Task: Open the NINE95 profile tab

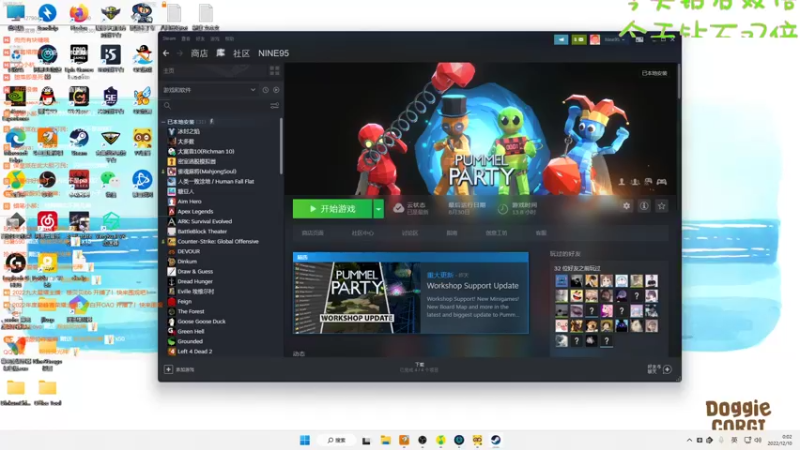Action: pos(273,53)
